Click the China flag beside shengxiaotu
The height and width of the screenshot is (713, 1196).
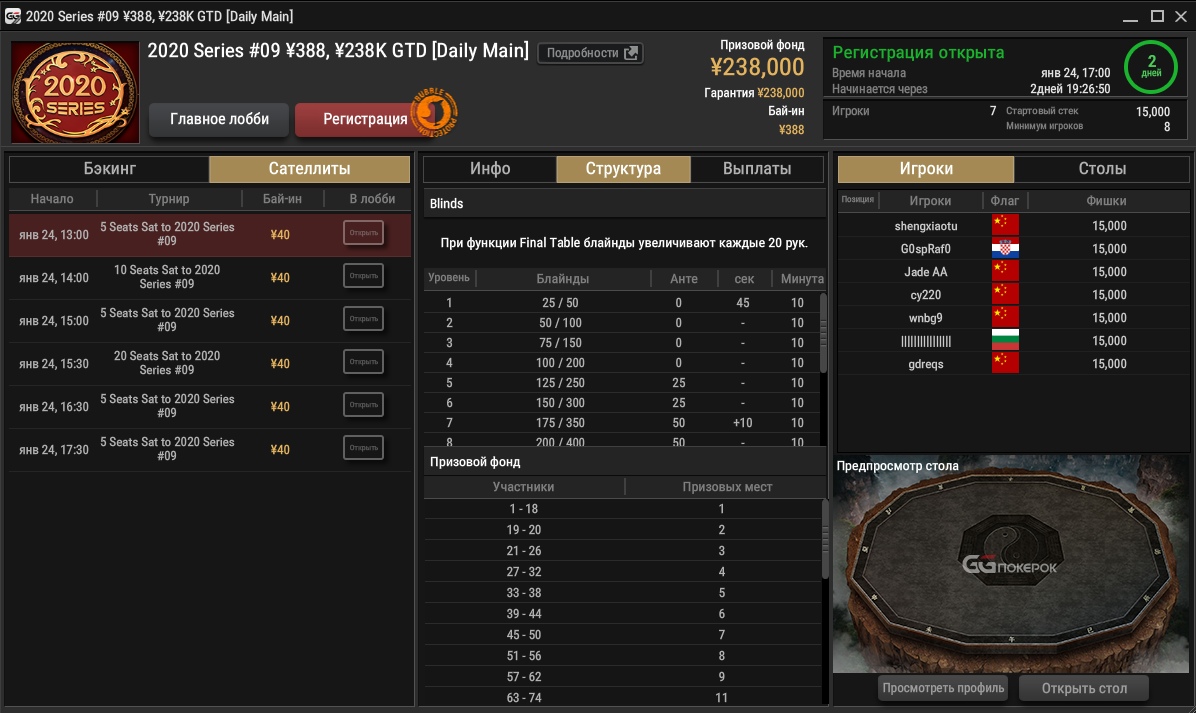pos(1004,226)
